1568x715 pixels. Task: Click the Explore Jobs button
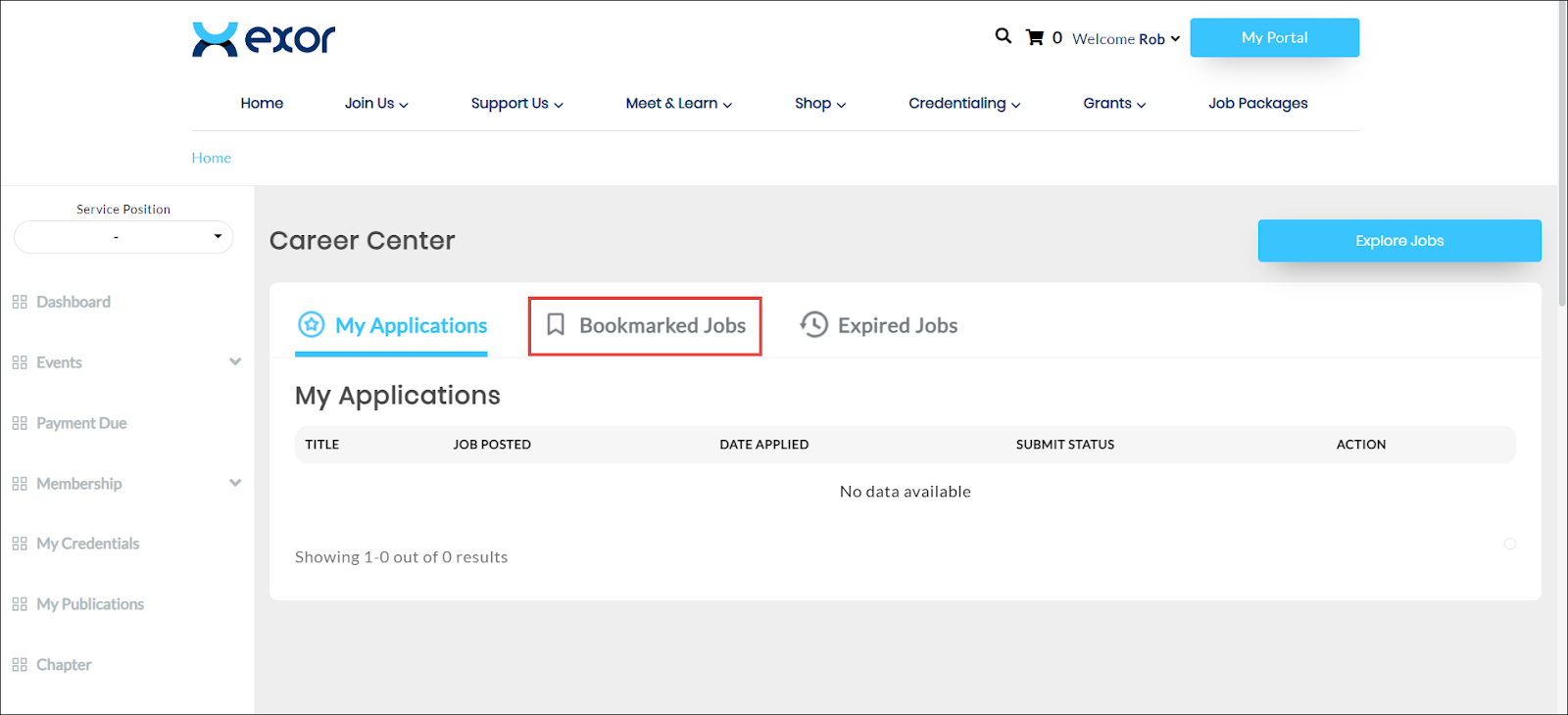click(x=1398, y=241)
